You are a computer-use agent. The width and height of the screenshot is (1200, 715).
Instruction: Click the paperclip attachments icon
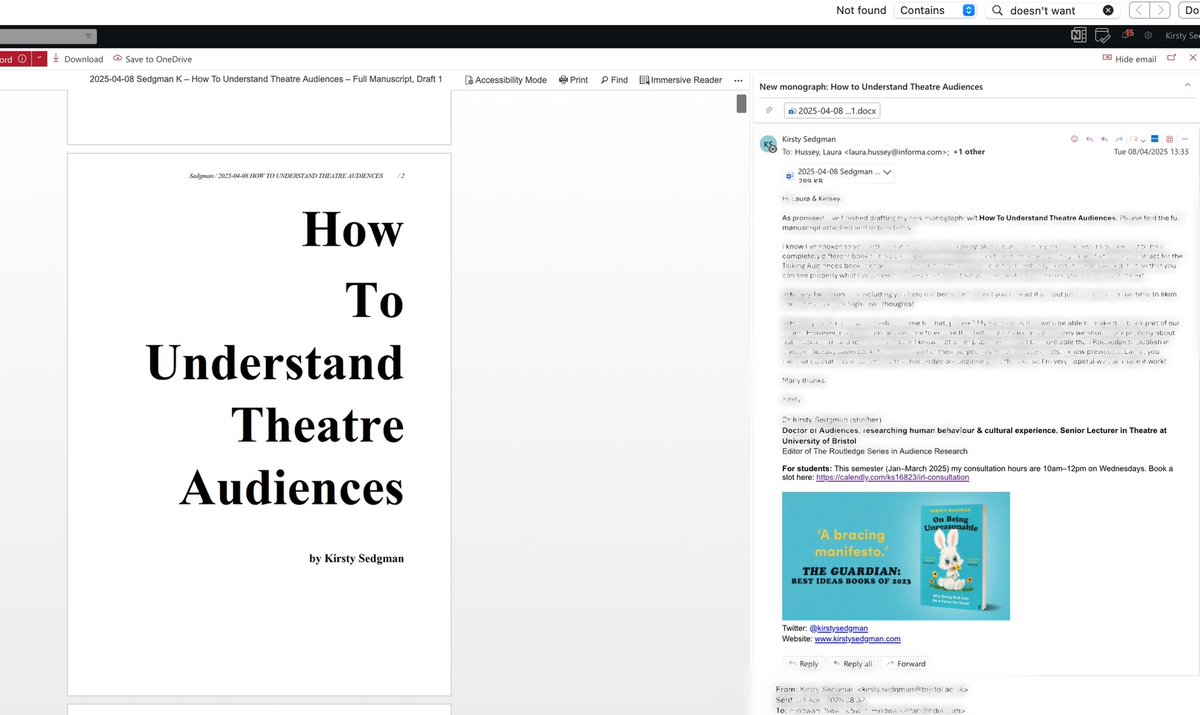(x=769, y=111)
